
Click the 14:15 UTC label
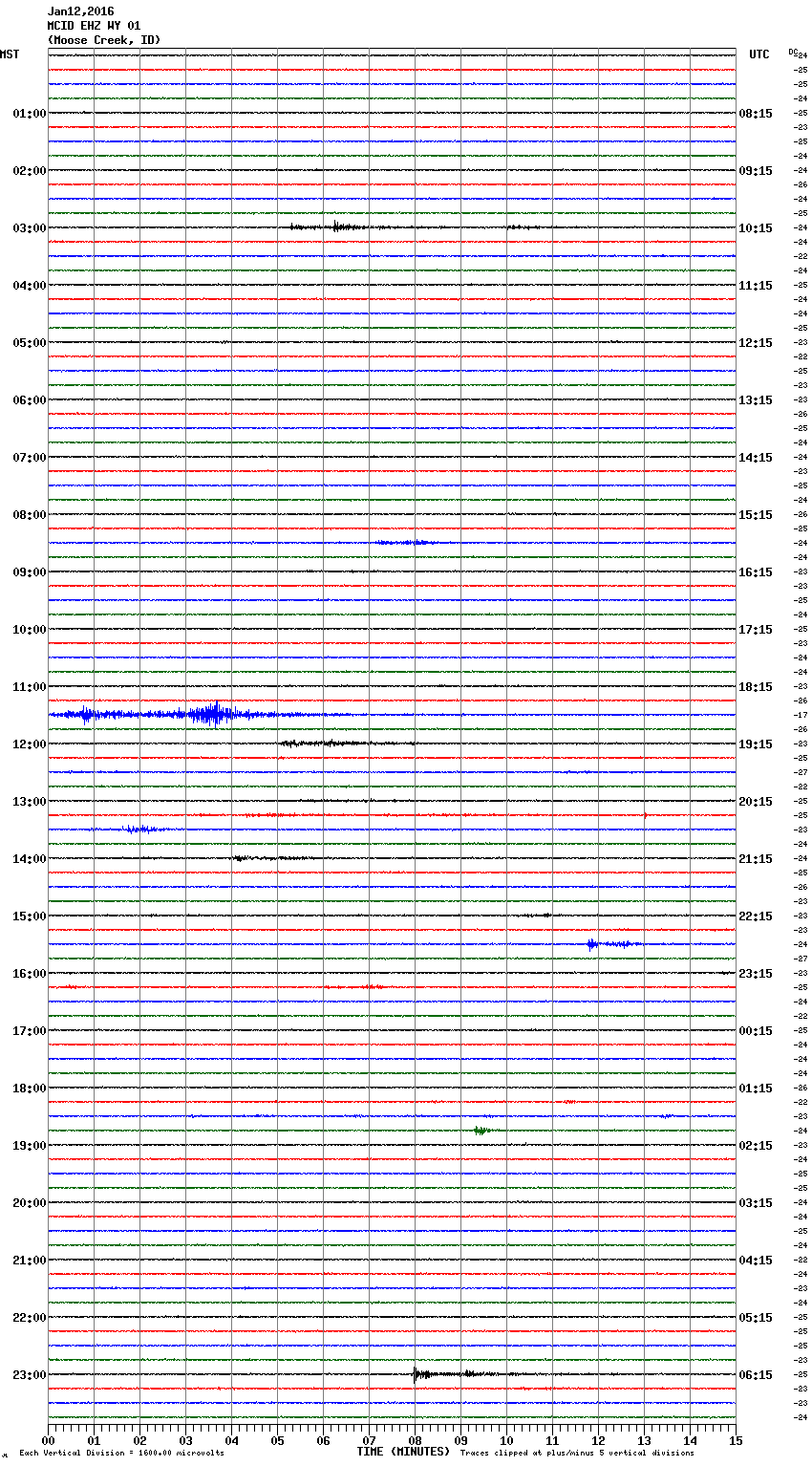(x=756, y=458)
